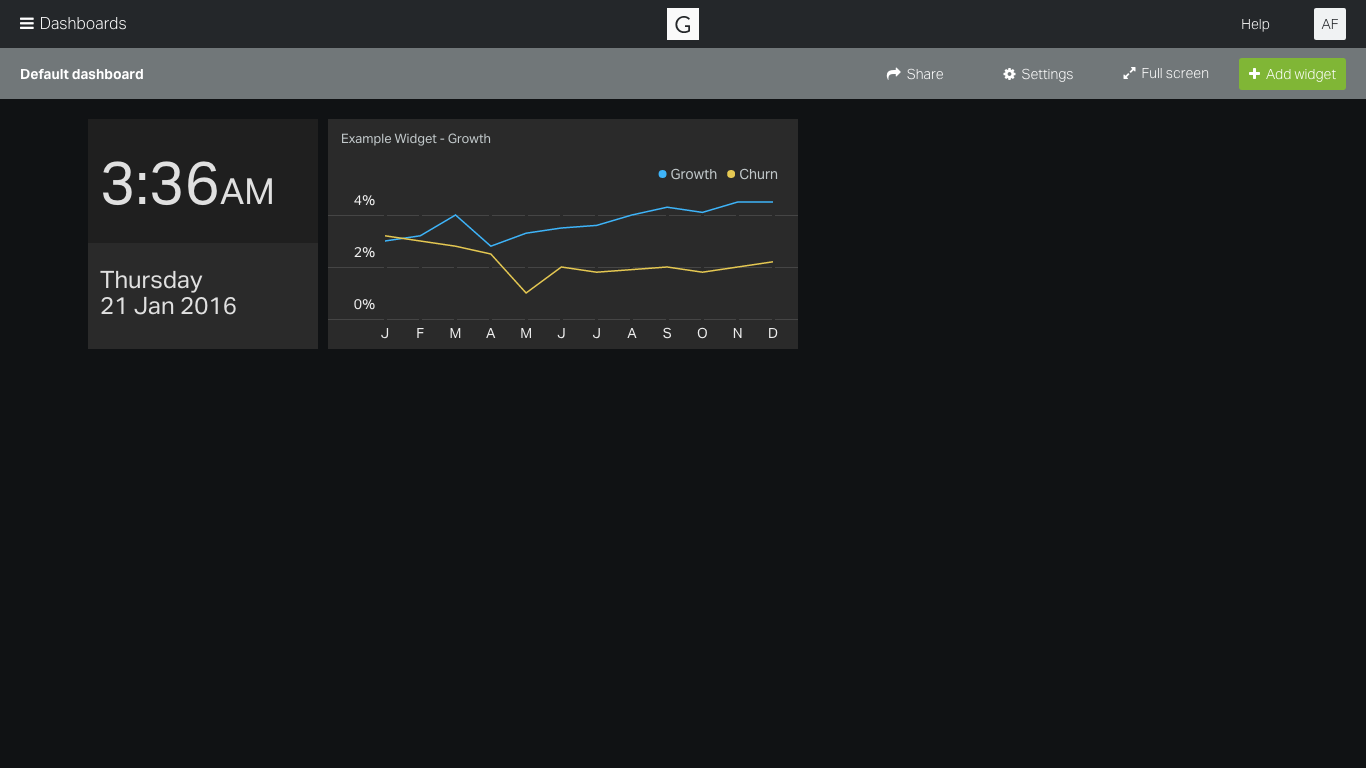
Task: Open the Dashboards hamburger menu icon
Action: (27, 23)
